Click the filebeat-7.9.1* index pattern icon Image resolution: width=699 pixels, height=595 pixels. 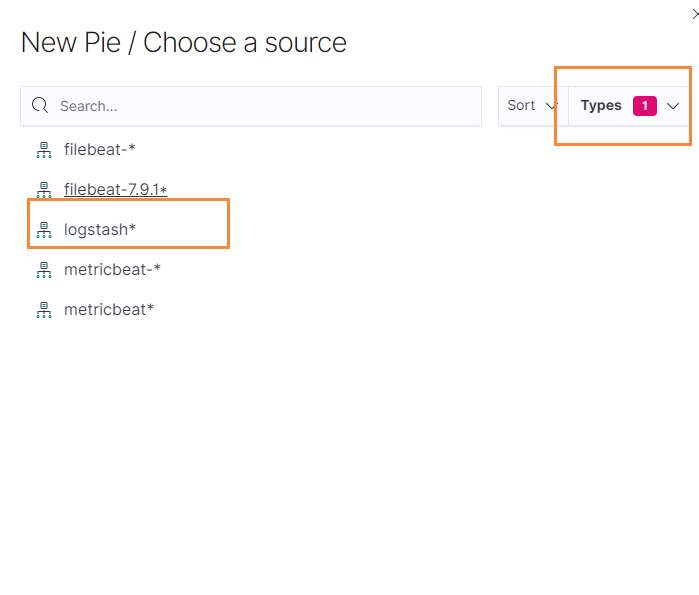[44, 190]
